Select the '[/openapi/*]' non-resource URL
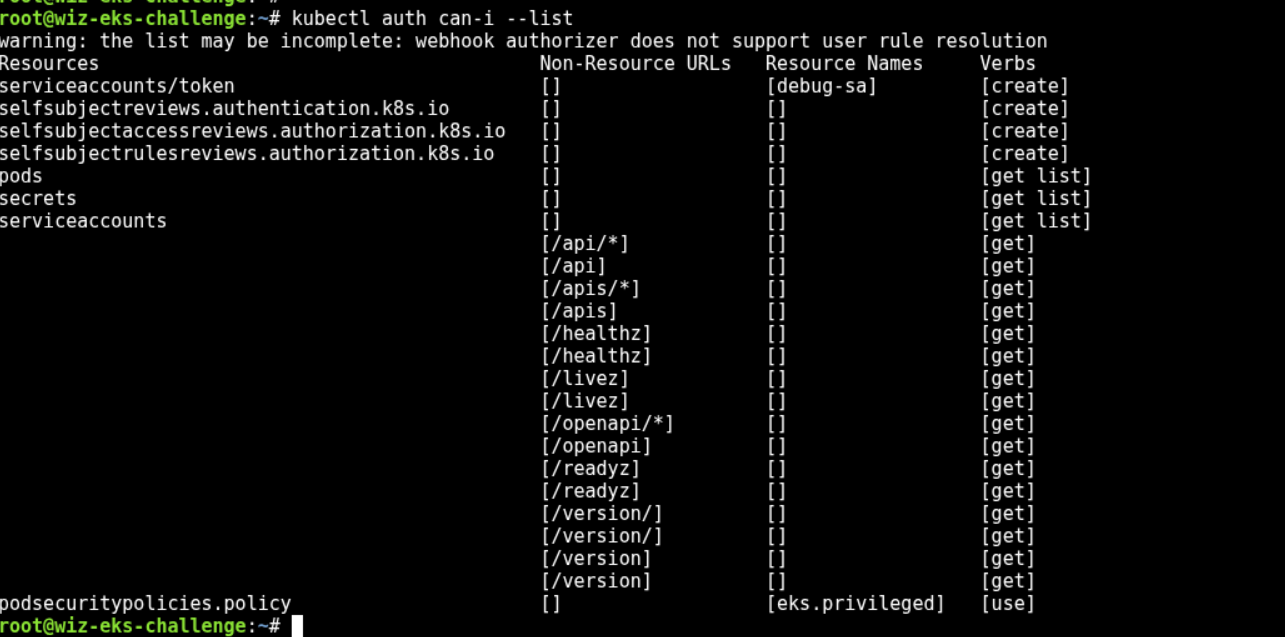1285x637 pixels. [x=607, y=423]
